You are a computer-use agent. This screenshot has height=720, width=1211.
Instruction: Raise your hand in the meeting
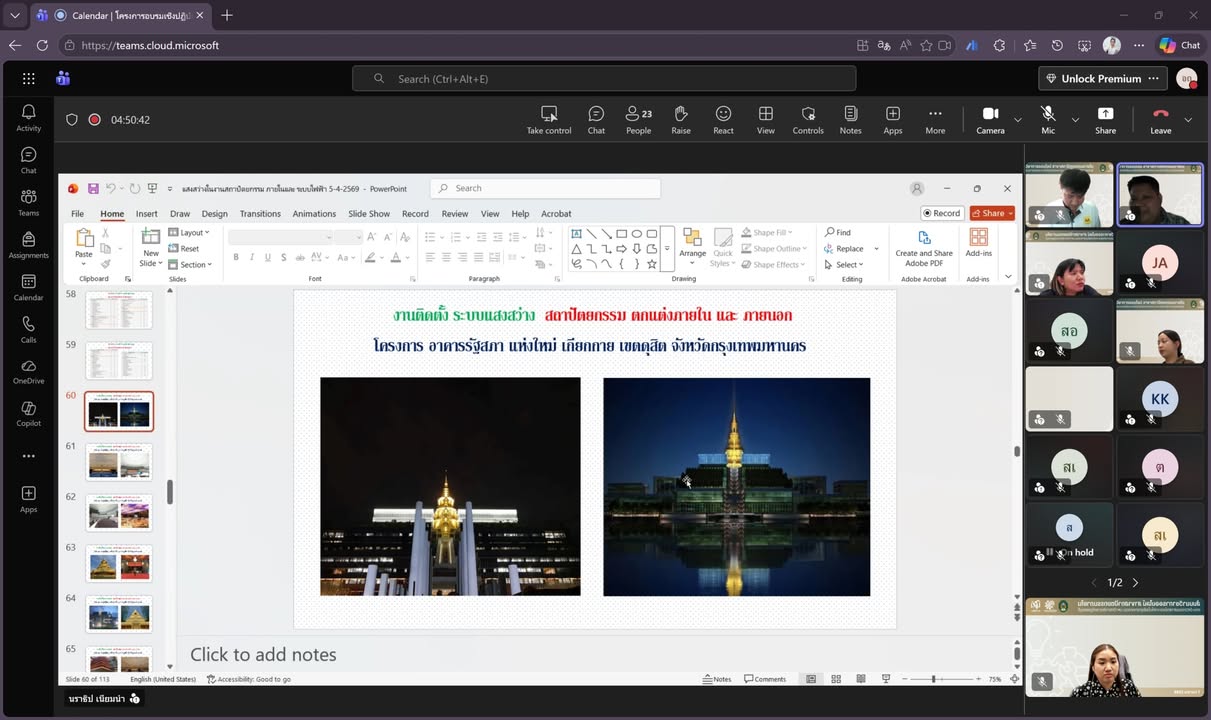pos(681,119)
